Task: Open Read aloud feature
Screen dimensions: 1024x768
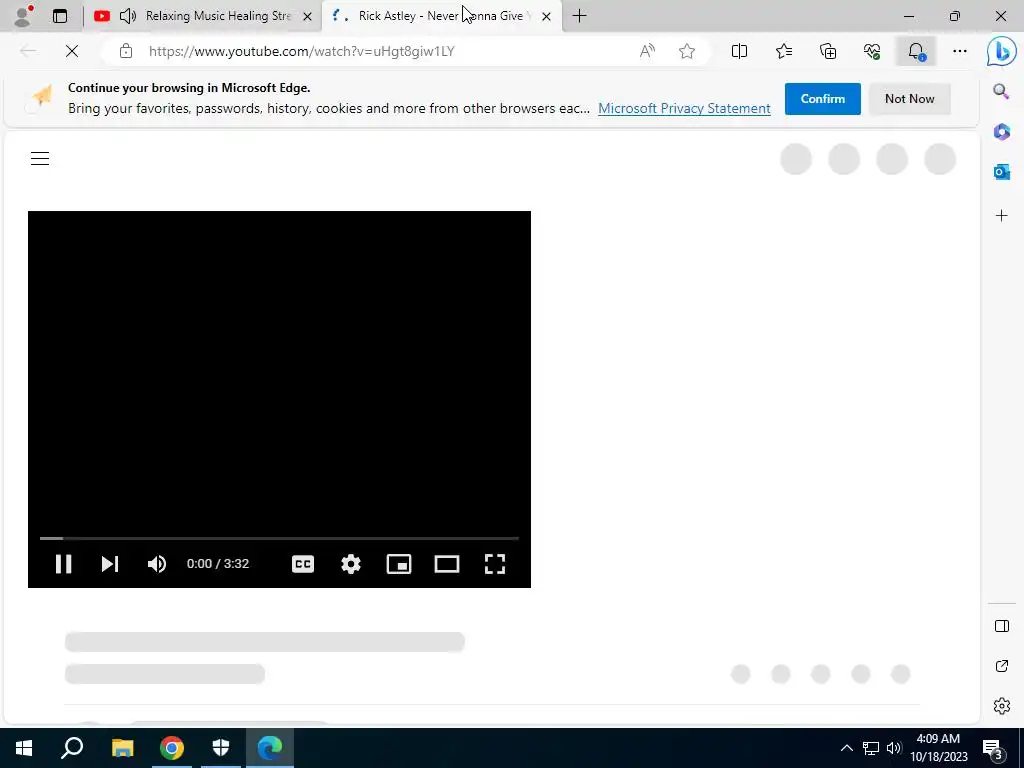Action: (647, 51)
